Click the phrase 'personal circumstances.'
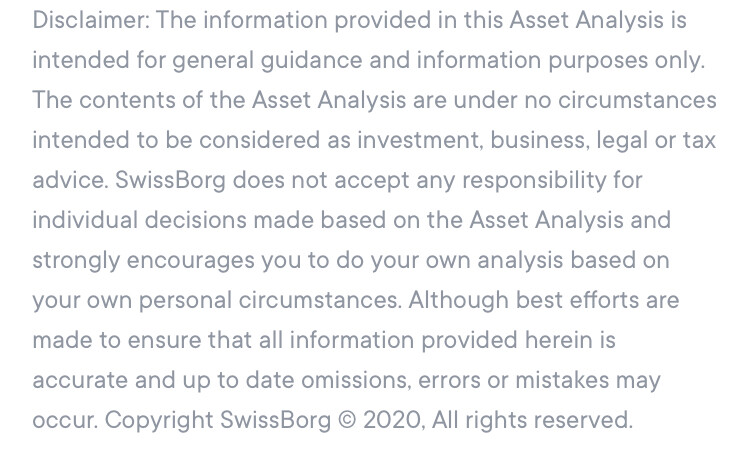The image size is (750, 457). coord(270,301)
